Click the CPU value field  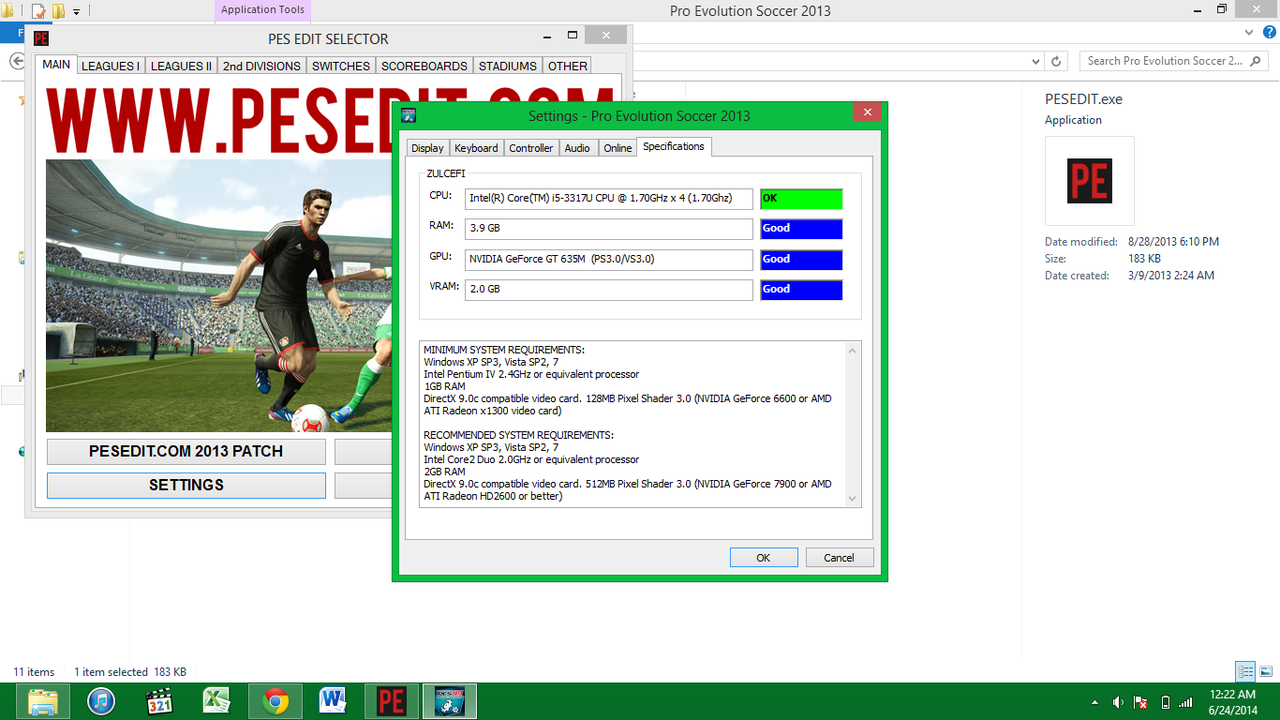click(x=609, y=199)
